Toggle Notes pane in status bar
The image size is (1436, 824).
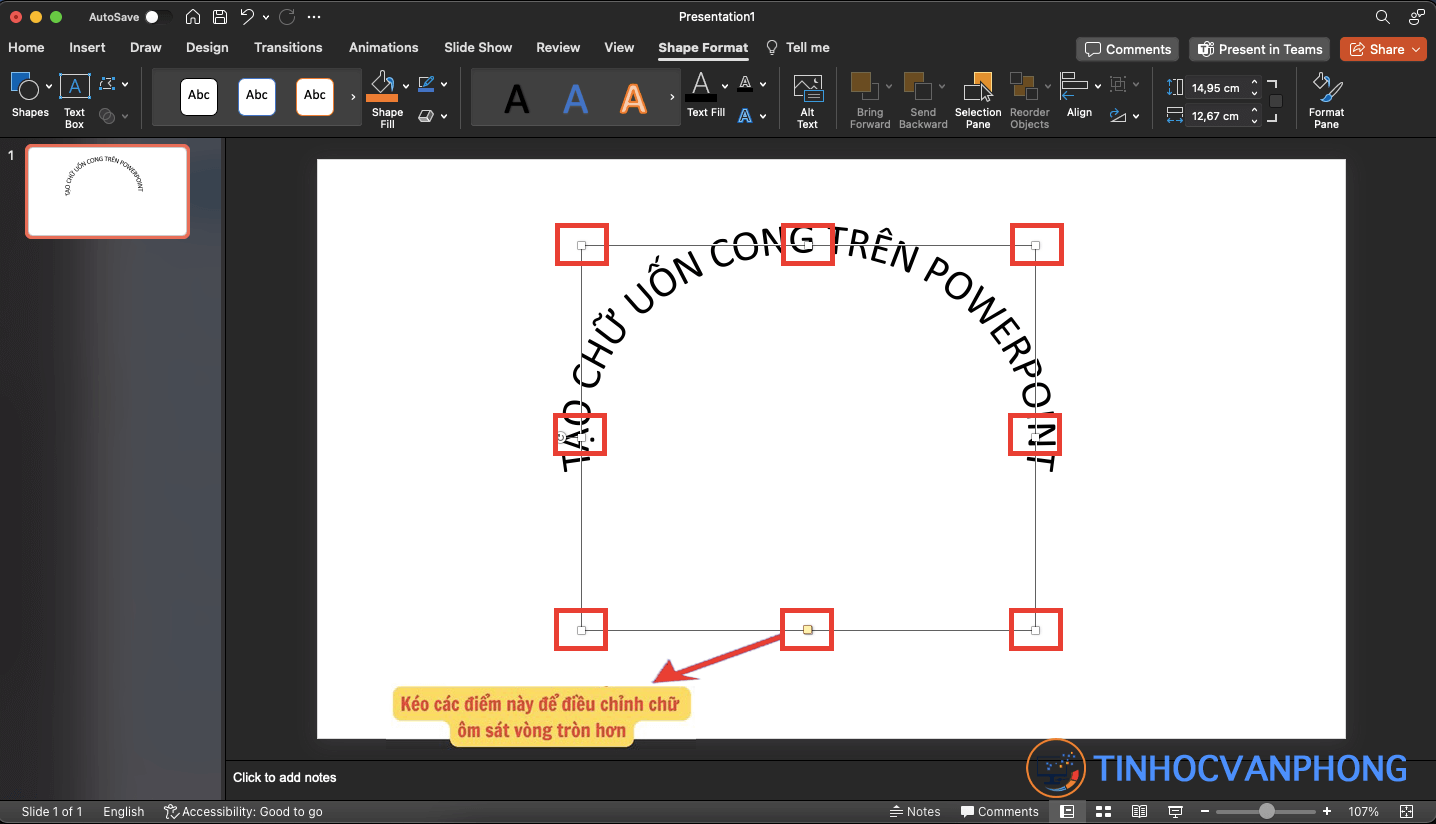[x=915, y=811]
